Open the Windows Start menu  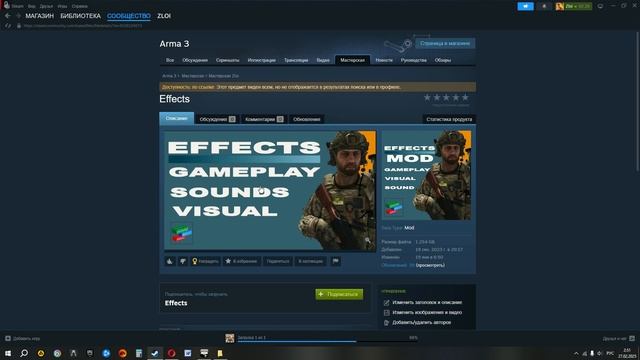tap(8, 353)
